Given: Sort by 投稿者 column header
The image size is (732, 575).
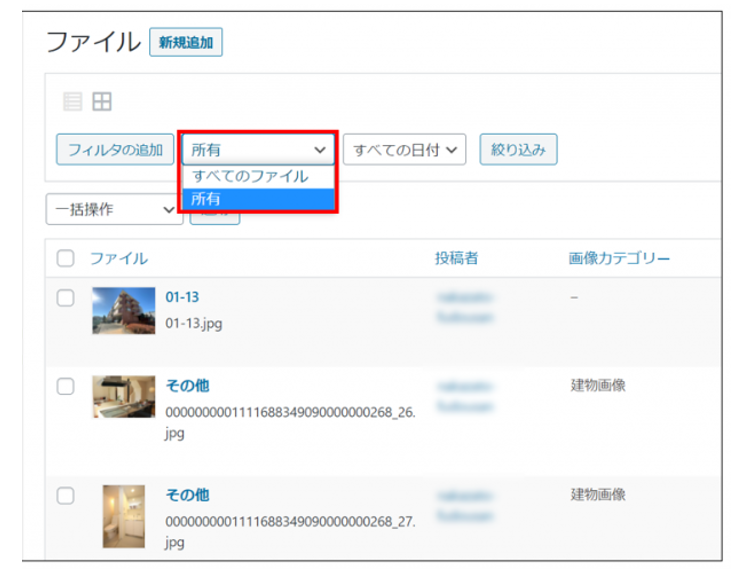Looking at the screenshot, I should (x=456, y=259).
